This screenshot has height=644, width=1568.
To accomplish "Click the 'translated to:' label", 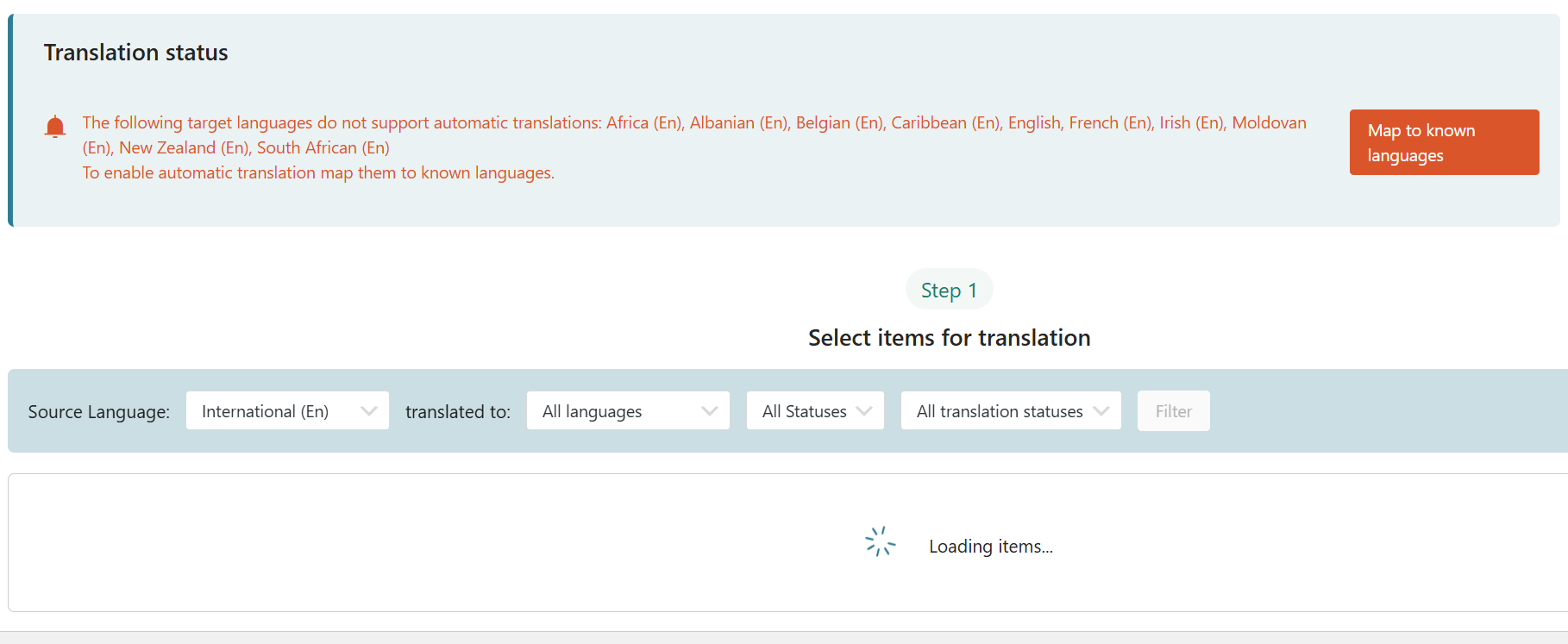I will tap(458, 412).
